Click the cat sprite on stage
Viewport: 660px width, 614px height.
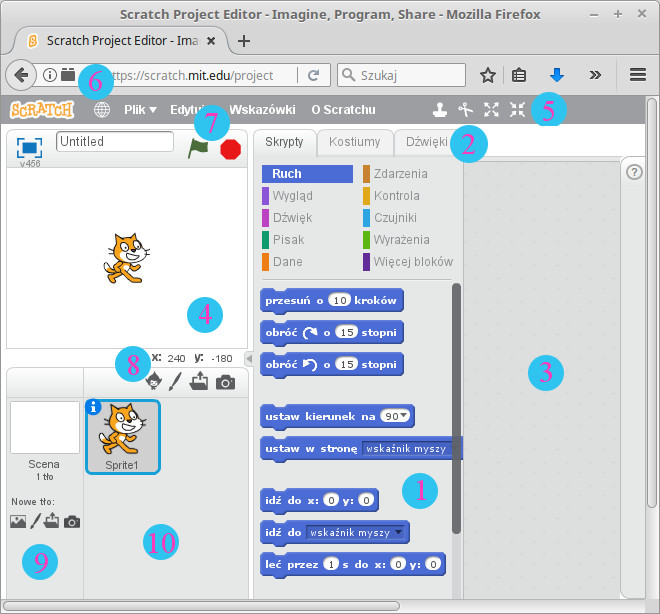[x=126, y=258]
